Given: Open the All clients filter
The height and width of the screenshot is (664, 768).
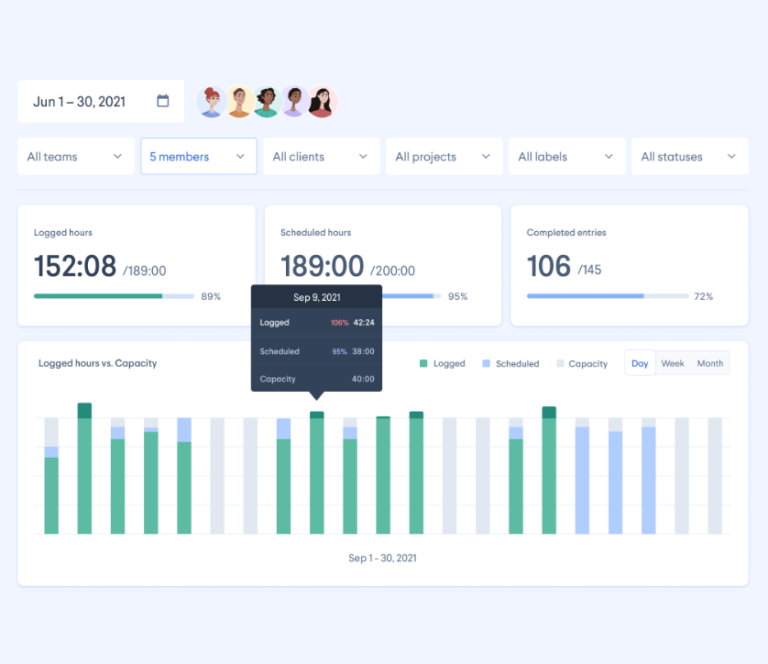Looking at the screenshot, I should (x=321, y=157).
